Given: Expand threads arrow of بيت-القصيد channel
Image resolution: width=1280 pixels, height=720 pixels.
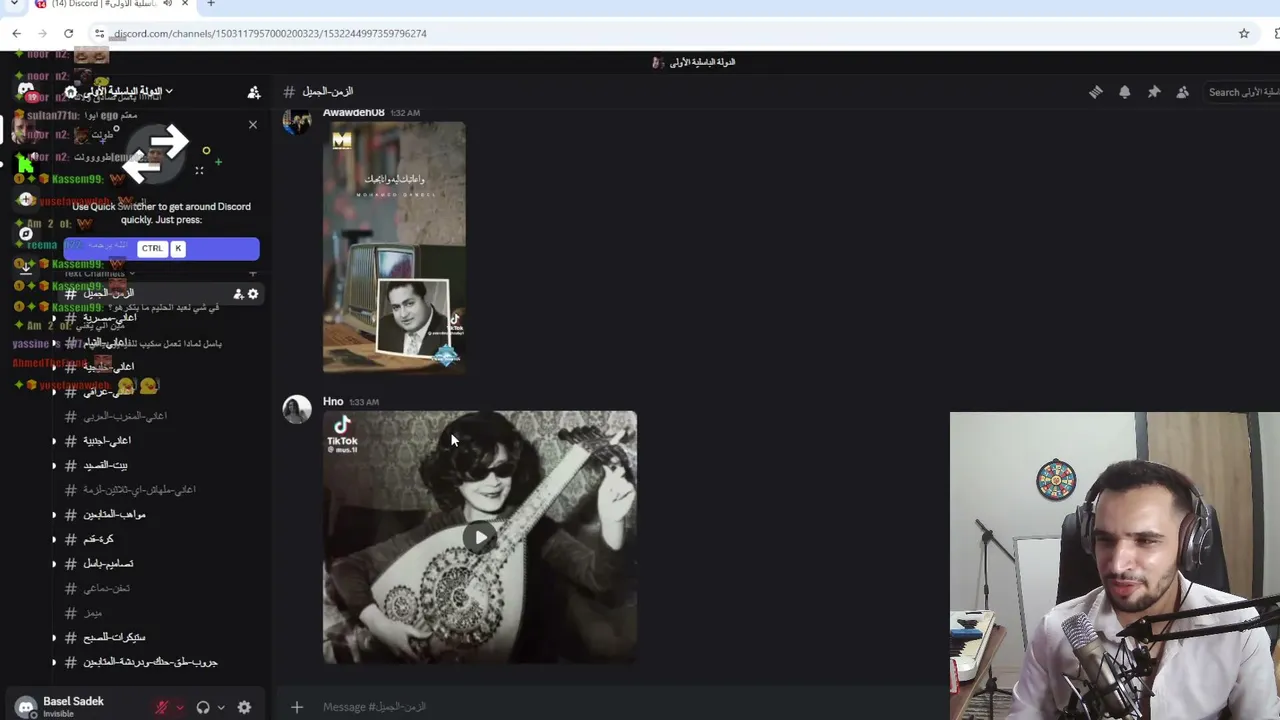Looking at the screenshot, I should [x=54, y=465].
